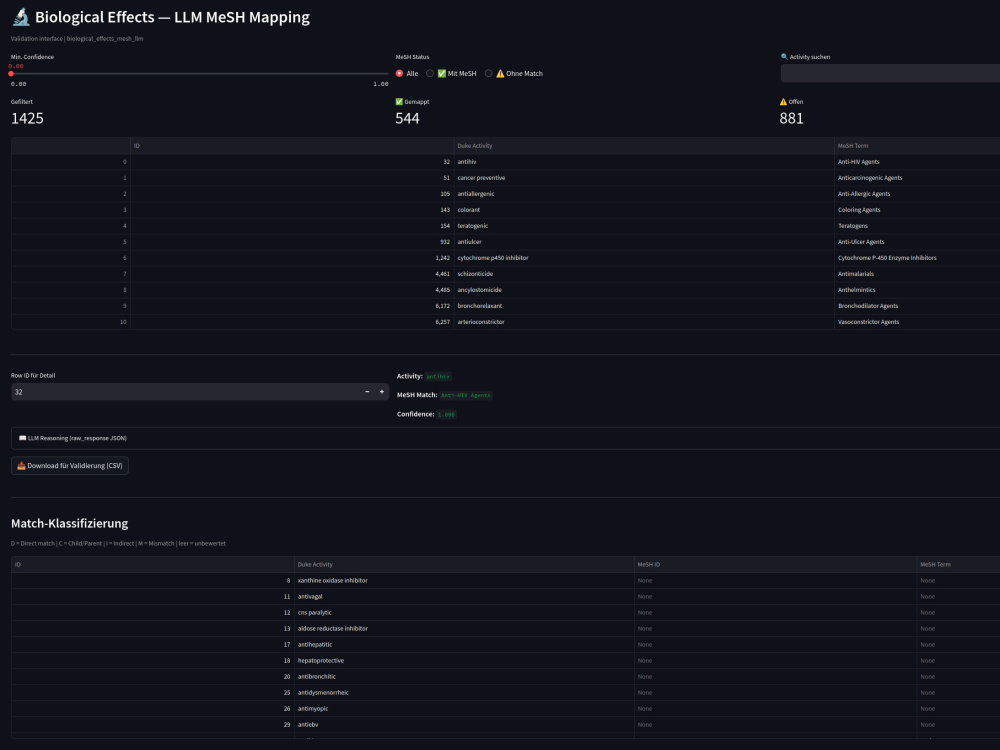This screenshot has height=750, width=1000.
Task: Select 'antidysmenorrheic' row
Action: point(464,693)
